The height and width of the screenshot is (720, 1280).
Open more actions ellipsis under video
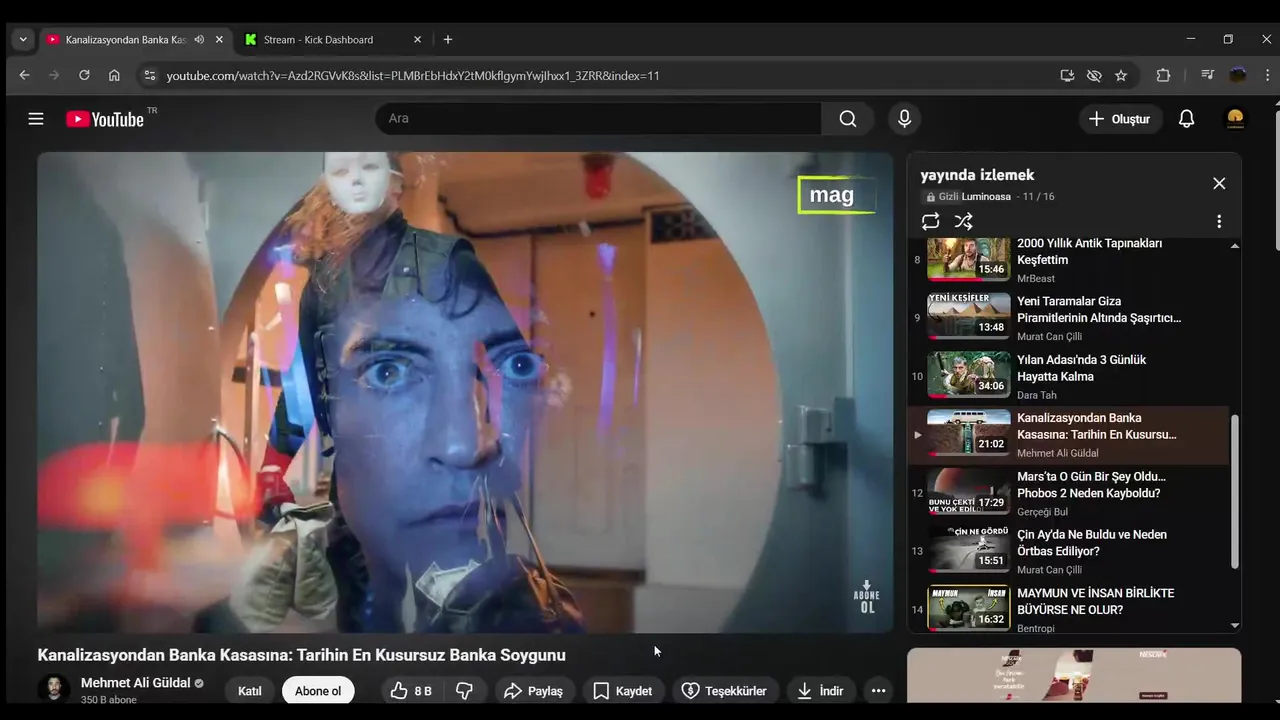pos(878,691)
